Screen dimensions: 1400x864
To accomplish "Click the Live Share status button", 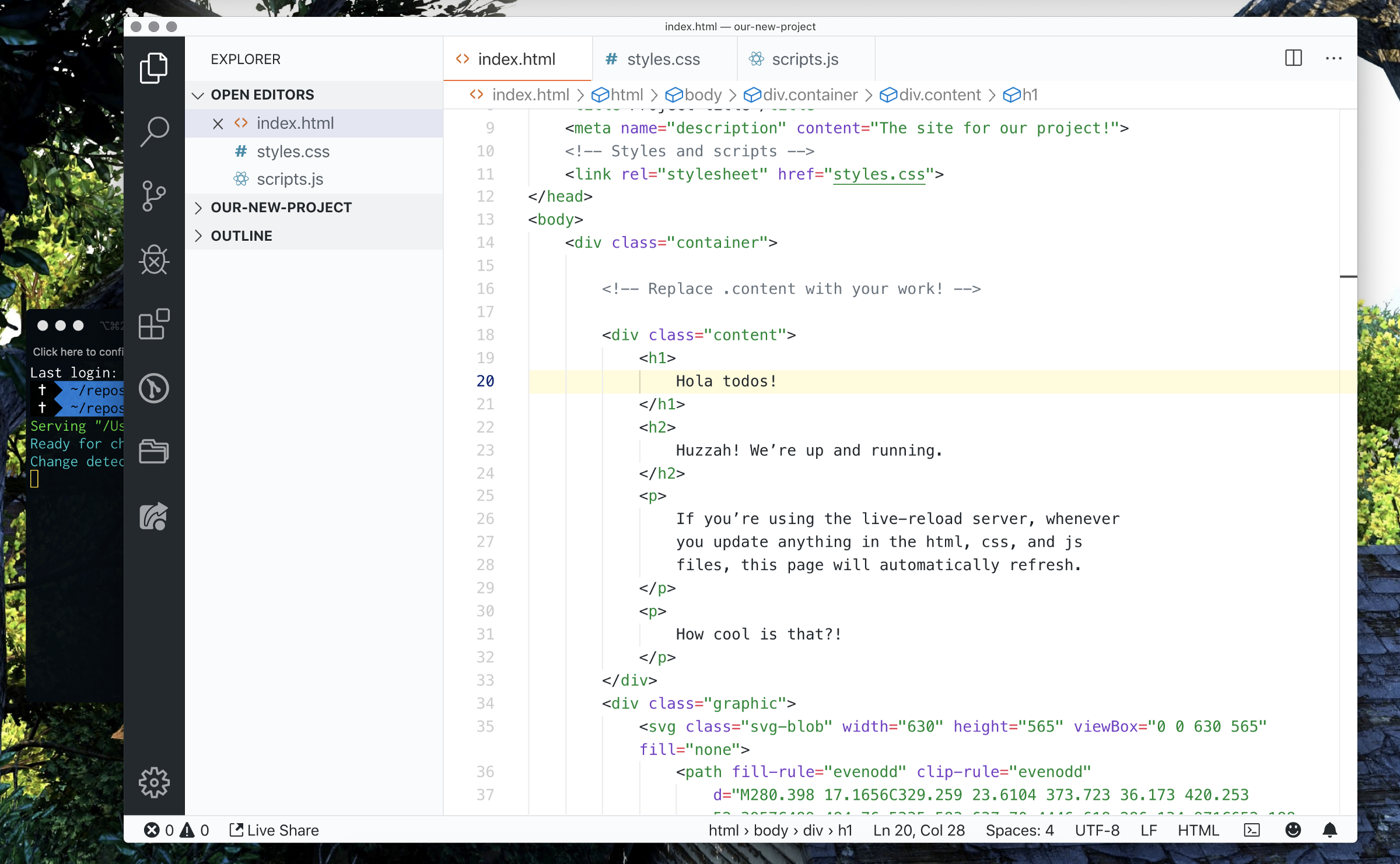I will (274, 830).
